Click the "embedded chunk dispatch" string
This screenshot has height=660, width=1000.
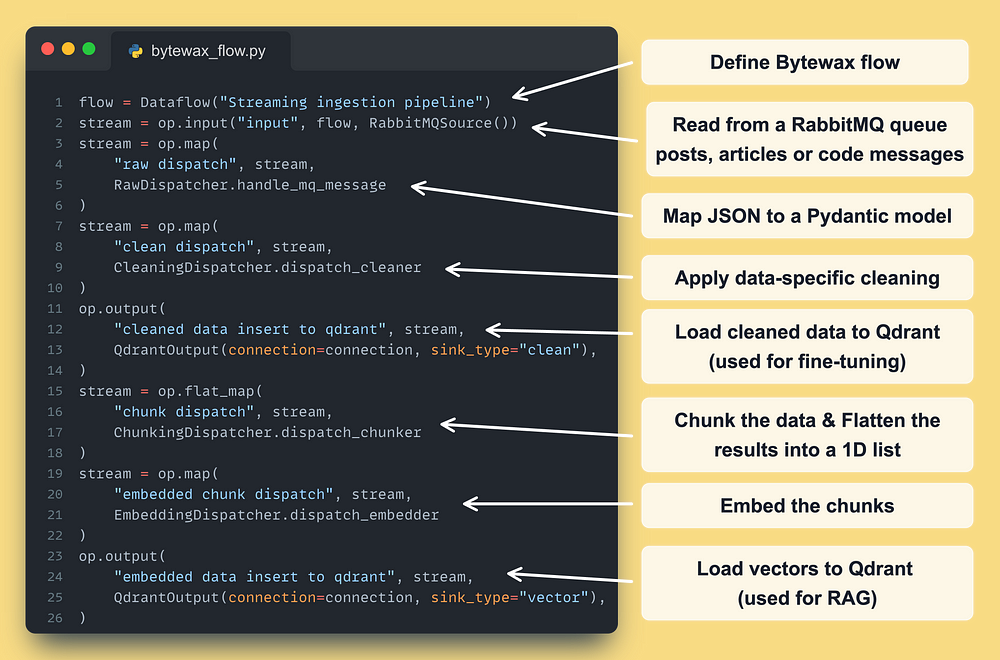click(223, 494)
